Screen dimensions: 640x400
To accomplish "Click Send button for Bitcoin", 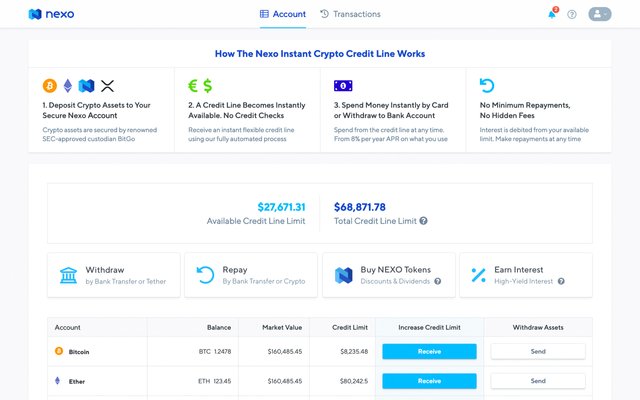I will click(538, 351).
